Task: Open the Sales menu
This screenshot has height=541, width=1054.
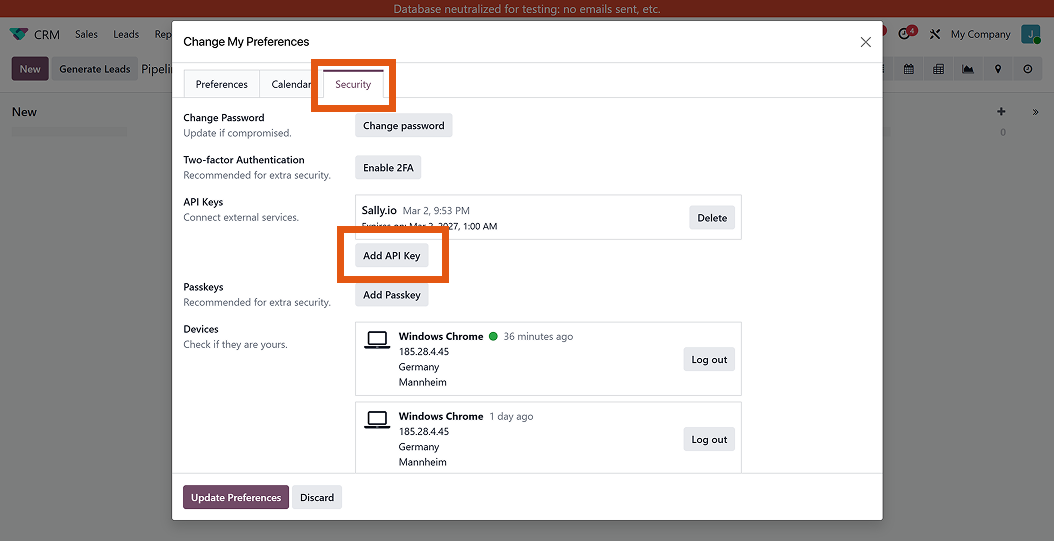Action: (87, 34)
